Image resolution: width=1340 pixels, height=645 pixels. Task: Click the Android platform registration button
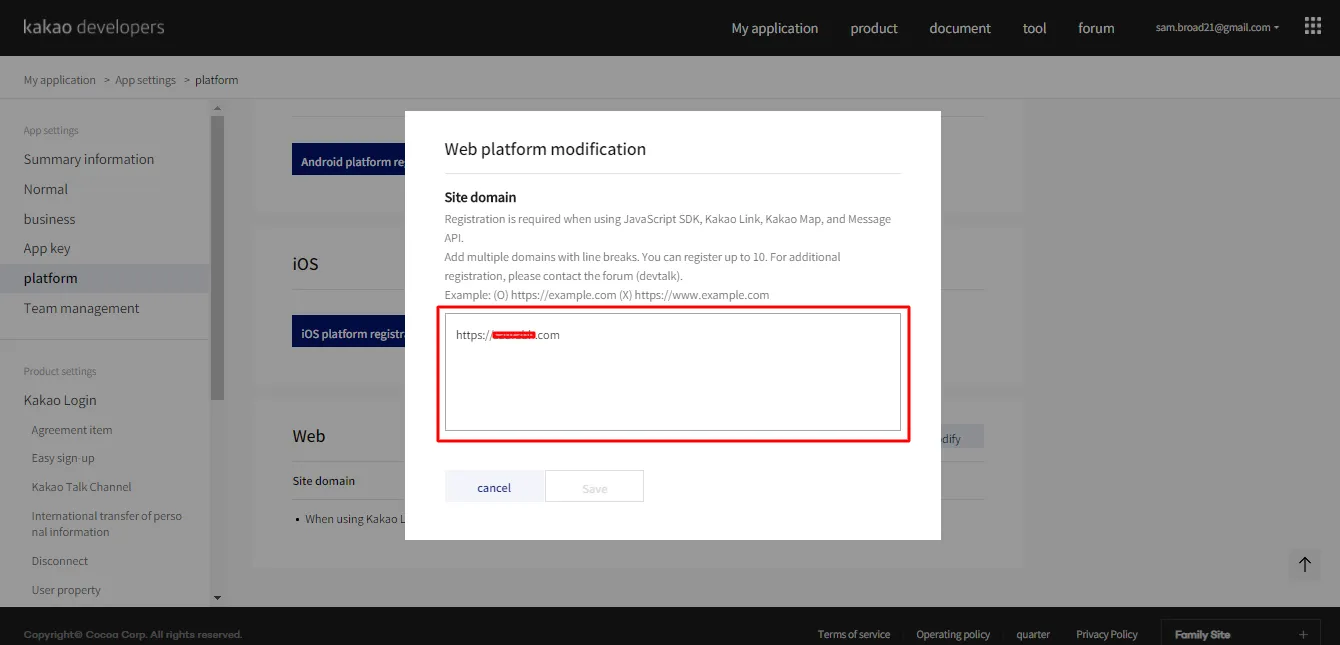point(349,161)
